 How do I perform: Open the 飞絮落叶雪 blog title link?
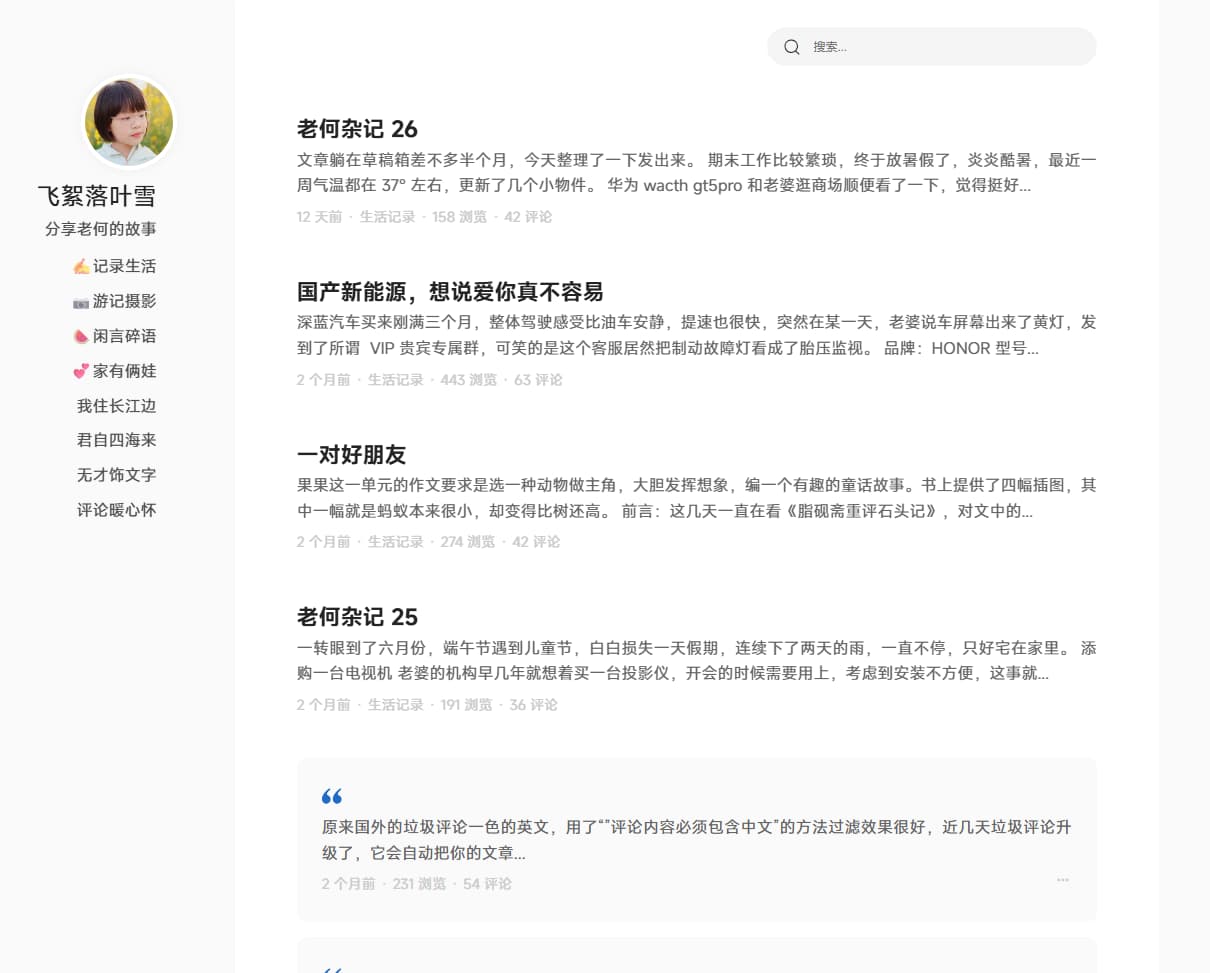[x=97, y=196]
